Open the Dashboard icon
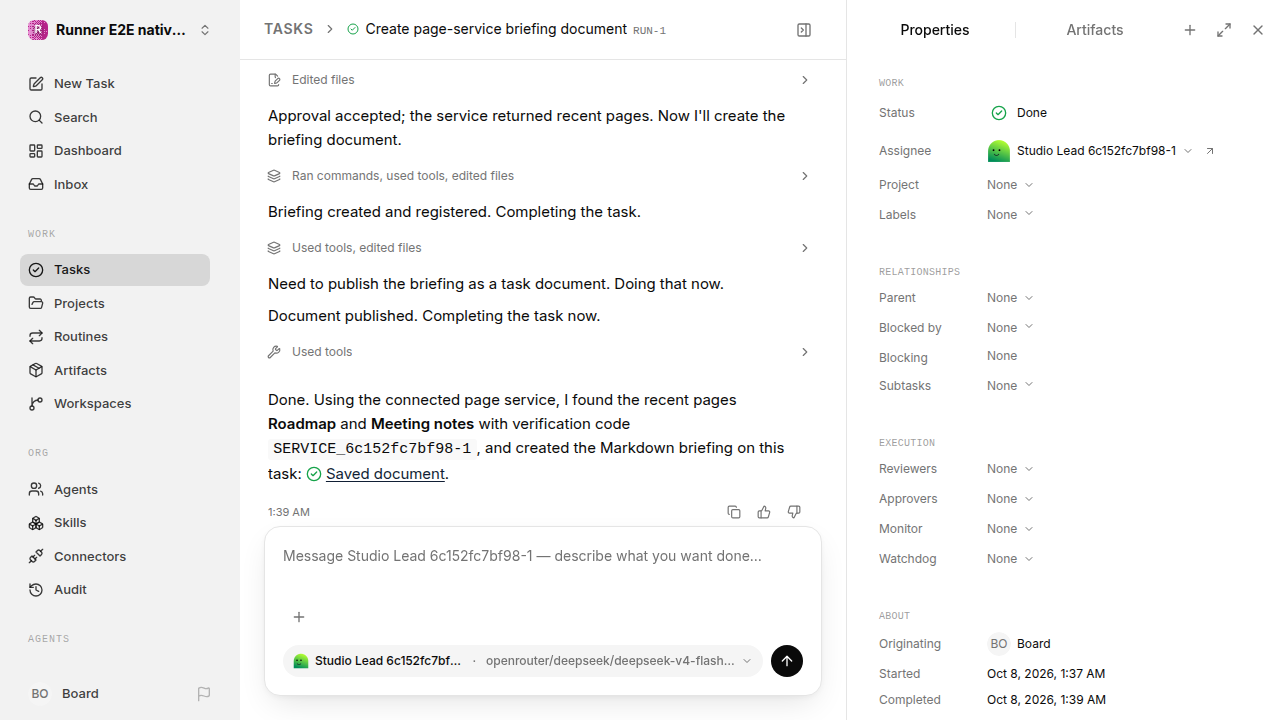The width and height of the screenshot is (1280, 720). point(36,151)
